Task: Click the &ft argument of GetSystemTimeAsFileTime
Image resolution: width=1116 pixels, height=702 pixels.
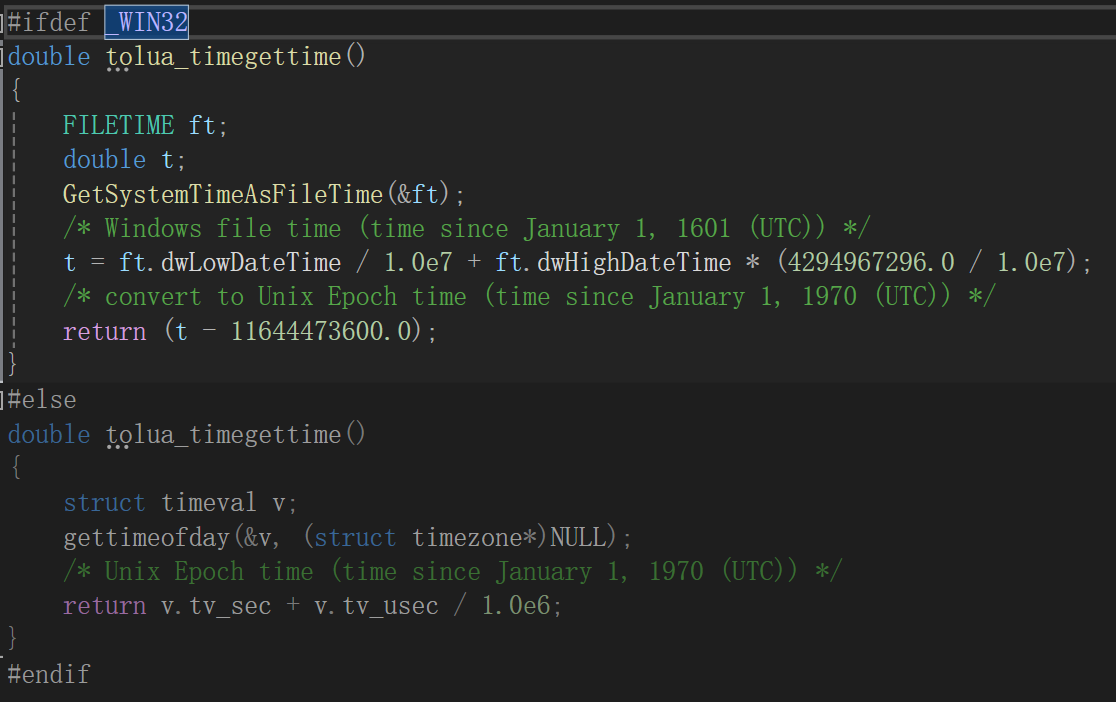Action: pyautogui.click(x=417, y=194)
